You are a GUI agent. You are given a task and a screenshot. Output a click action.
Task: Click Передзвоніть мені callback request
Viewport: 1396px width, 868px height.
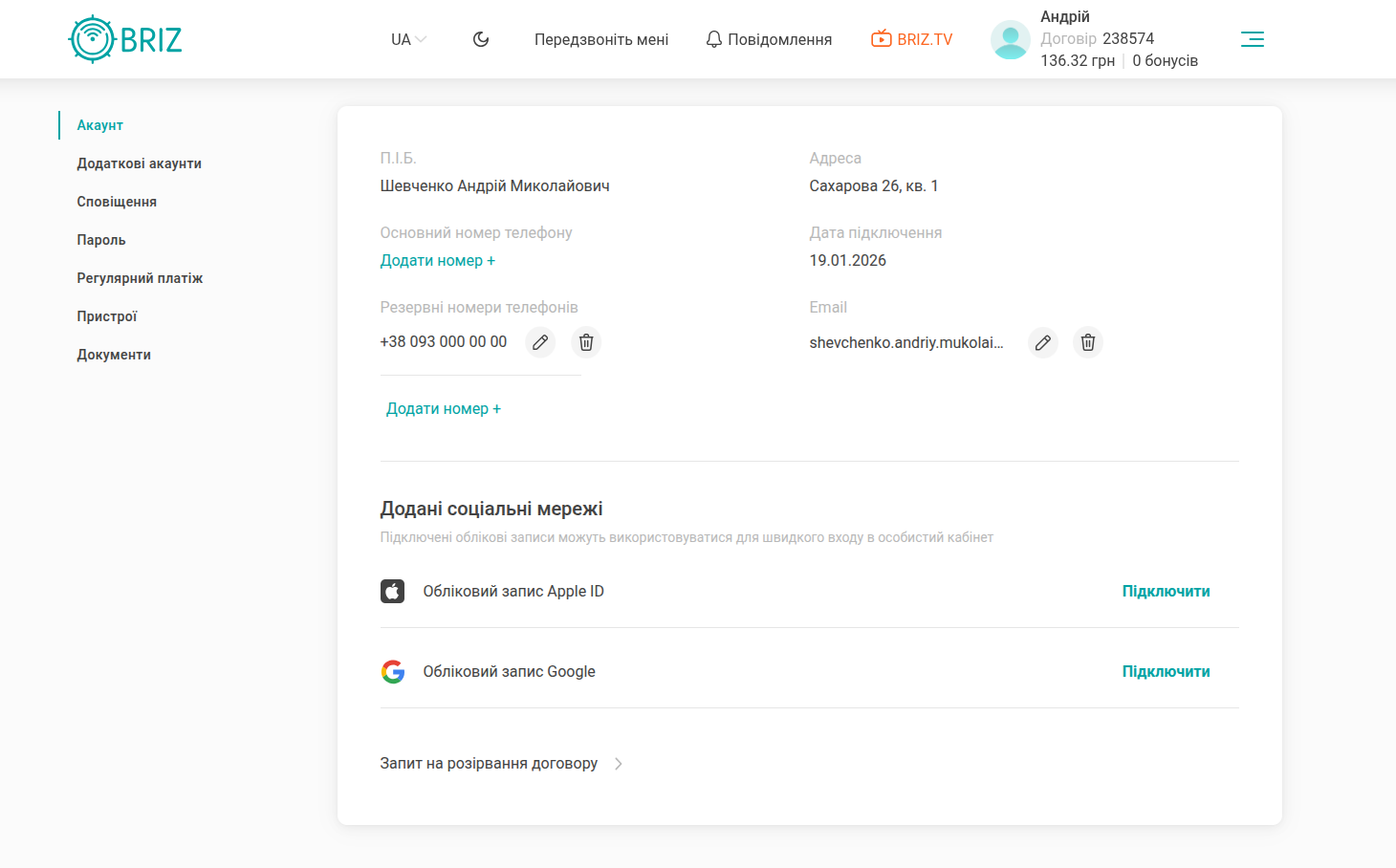[600, 39]
